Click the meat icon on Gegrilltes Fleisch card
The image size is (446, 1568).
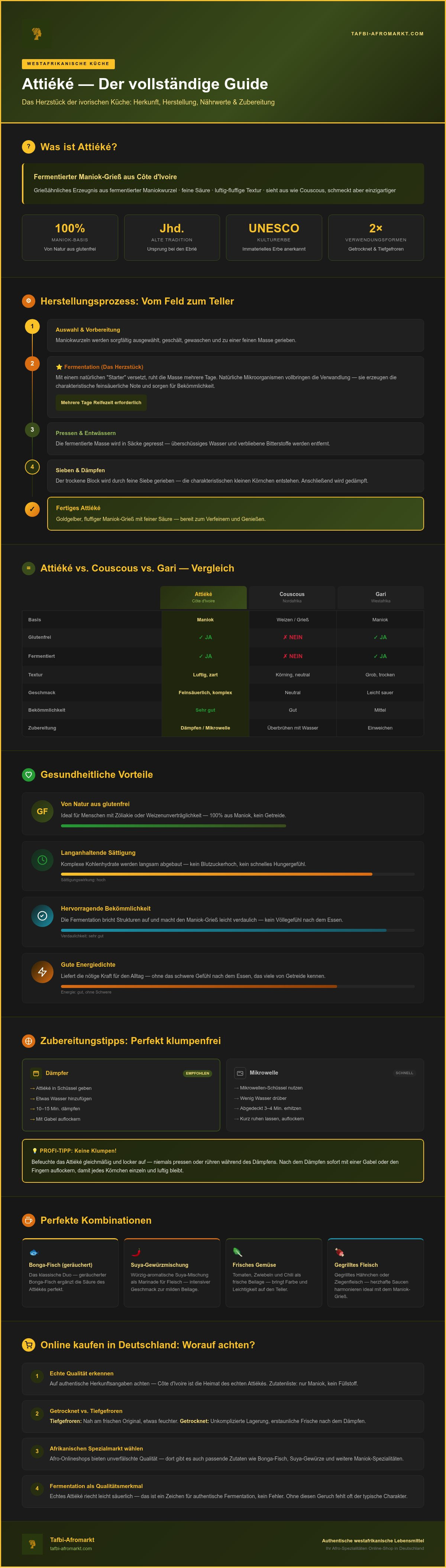coord(340,1253)
